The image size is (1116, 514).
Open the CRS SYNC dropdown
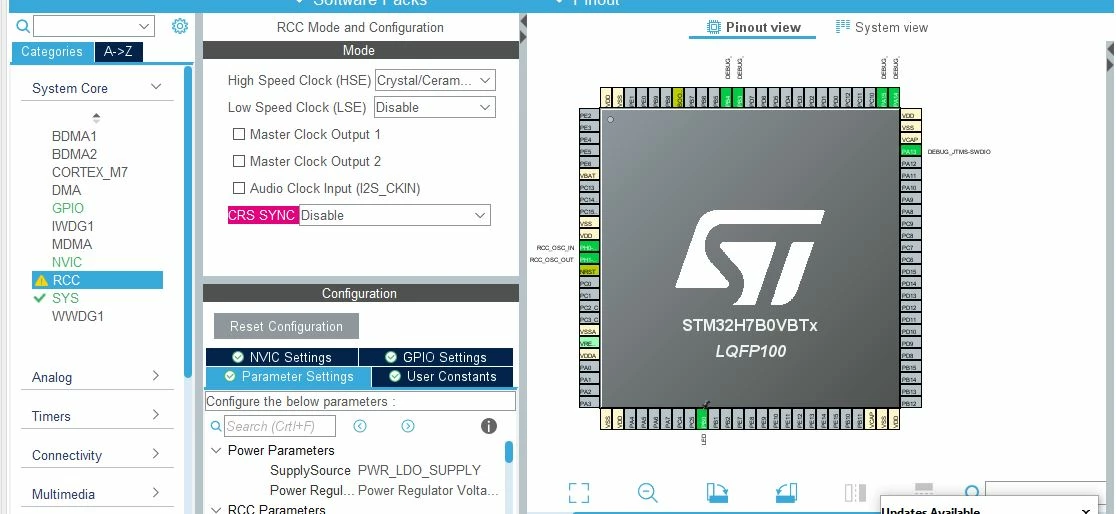point(394,215)
